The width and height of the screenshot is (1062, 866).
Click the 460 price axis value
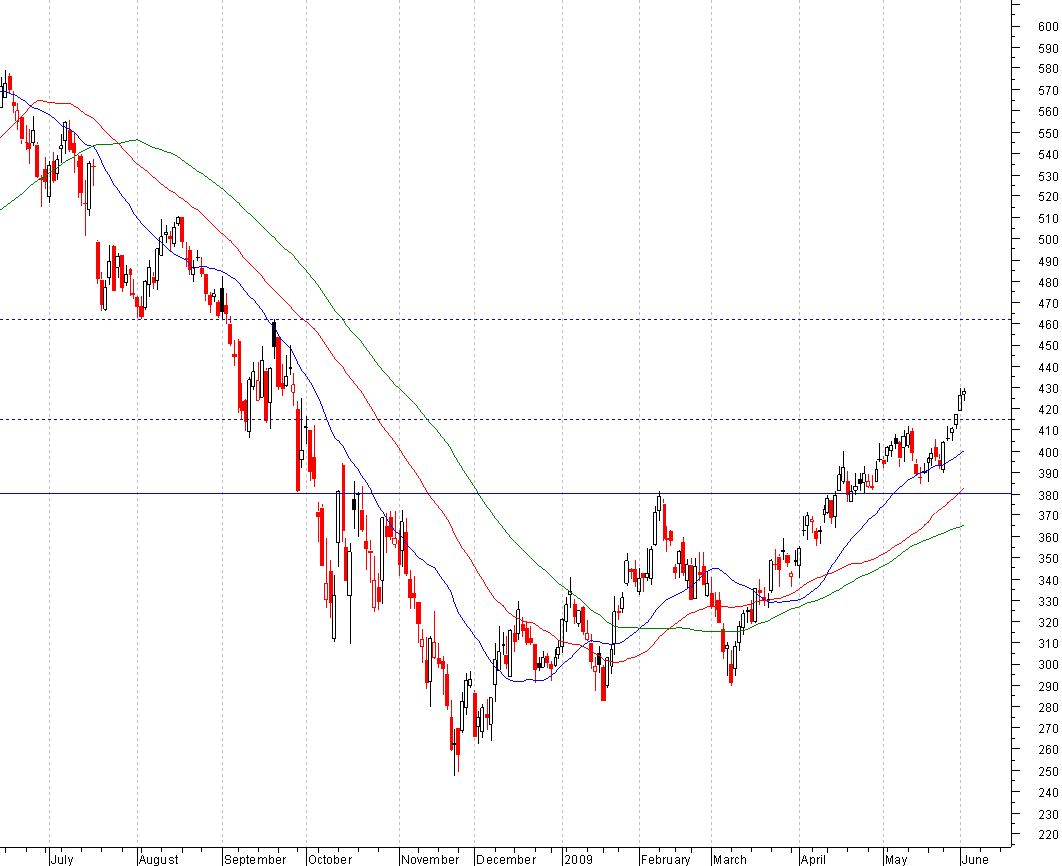(x=1048, y=324)
